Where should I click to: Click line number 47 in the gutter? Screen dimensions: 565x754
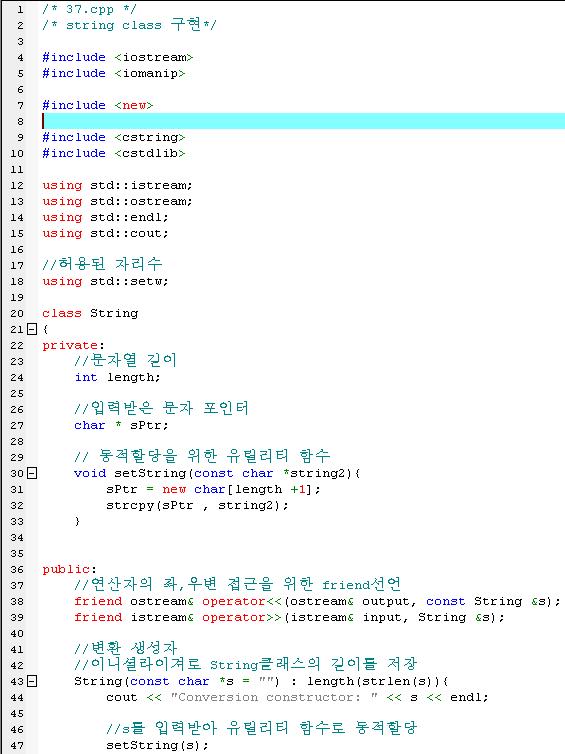coord(17,745)
